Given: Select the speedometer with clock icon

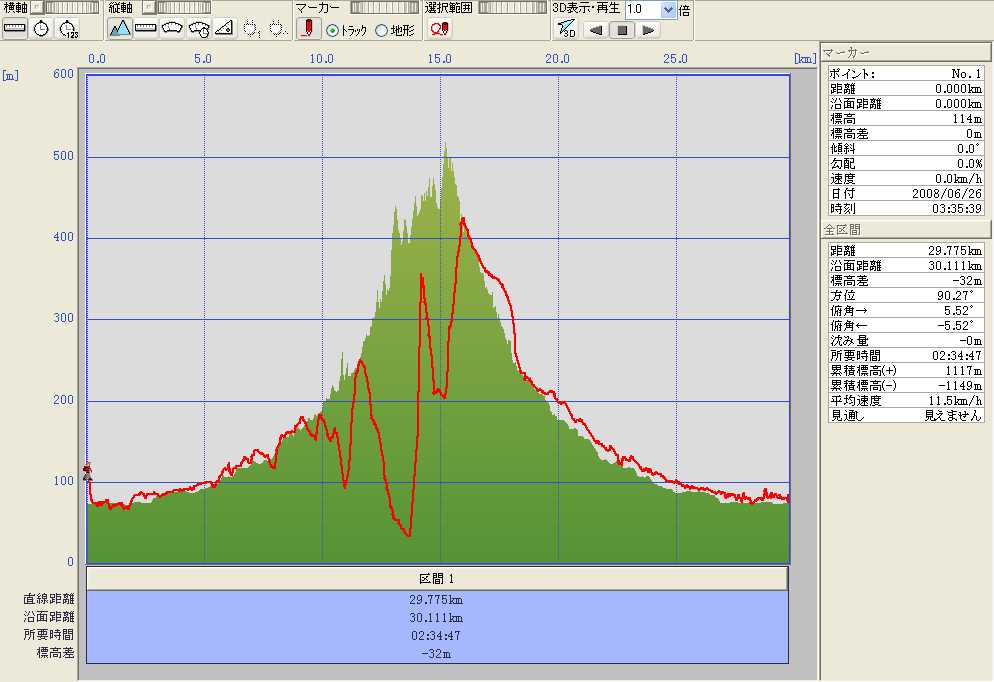Looking at the screenshot, I should coord(199,29).
